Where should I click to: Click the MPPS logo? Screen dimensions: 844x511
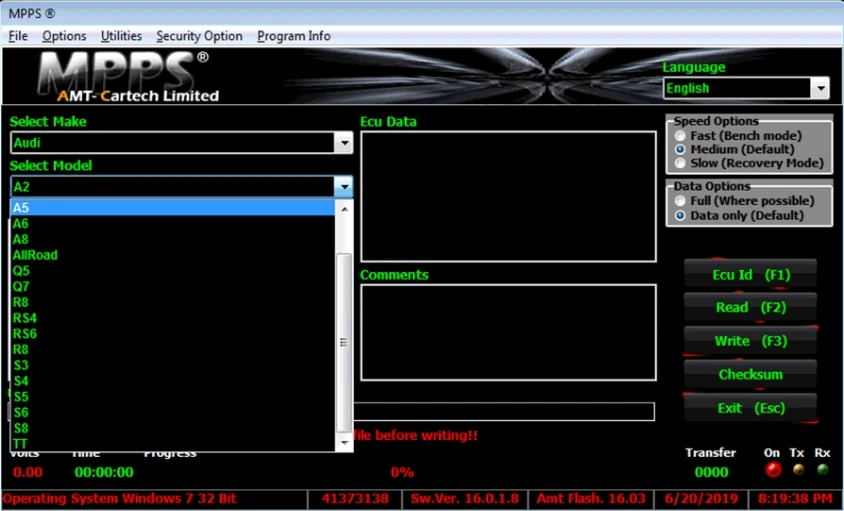128,77
